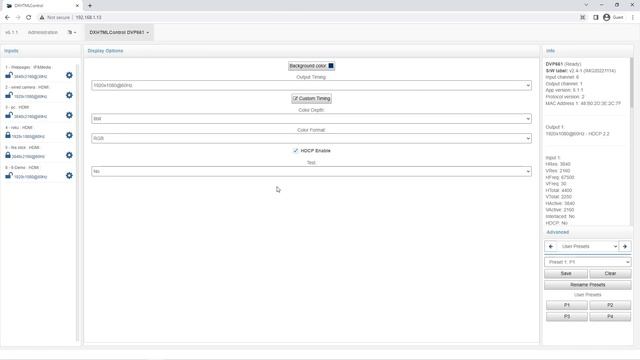
Task: Toggle the locked padlock on input 5 fire stick
Action: [8, 155]
